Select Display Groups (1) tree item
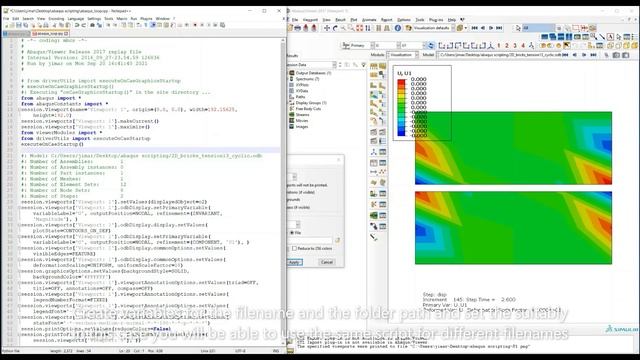Image resolution: width=640 pixels, height=360 pixels. [x=311, y=103]
